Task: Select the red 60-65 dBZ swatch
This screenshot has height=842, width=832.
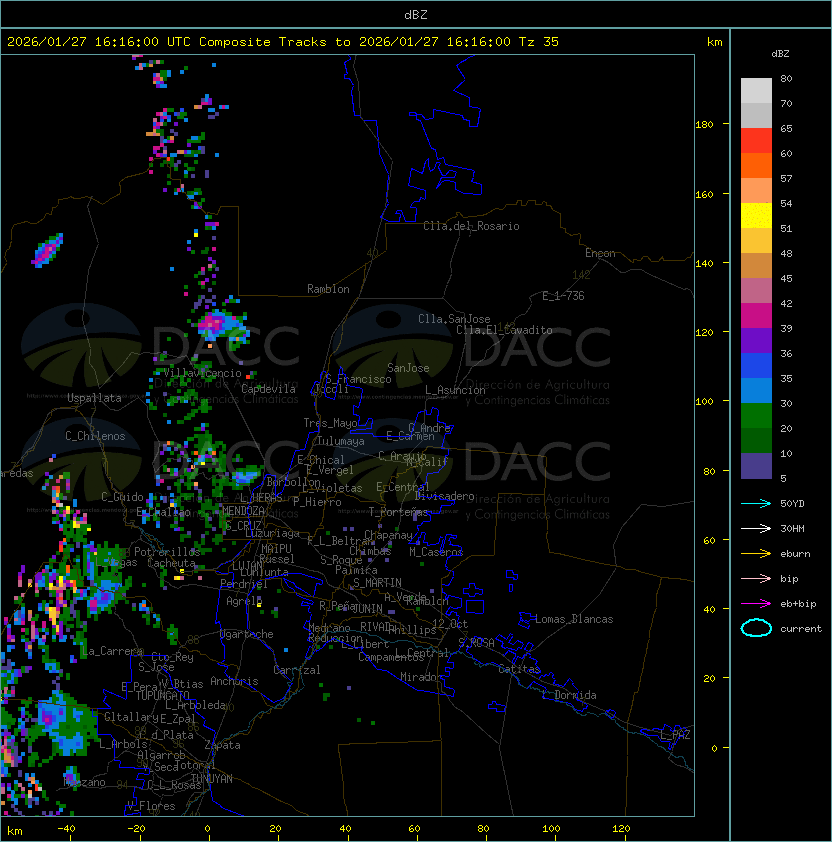Action: click(756, 141)
